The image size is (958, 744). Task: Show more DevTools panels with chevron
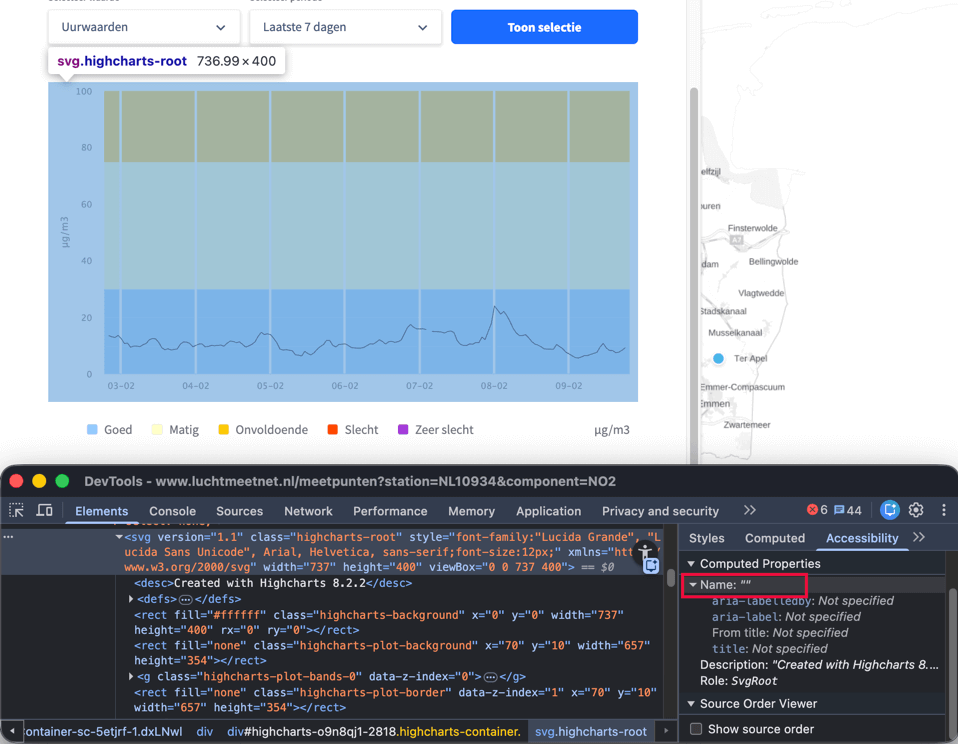pyautogui.click(x=749, y=510)
